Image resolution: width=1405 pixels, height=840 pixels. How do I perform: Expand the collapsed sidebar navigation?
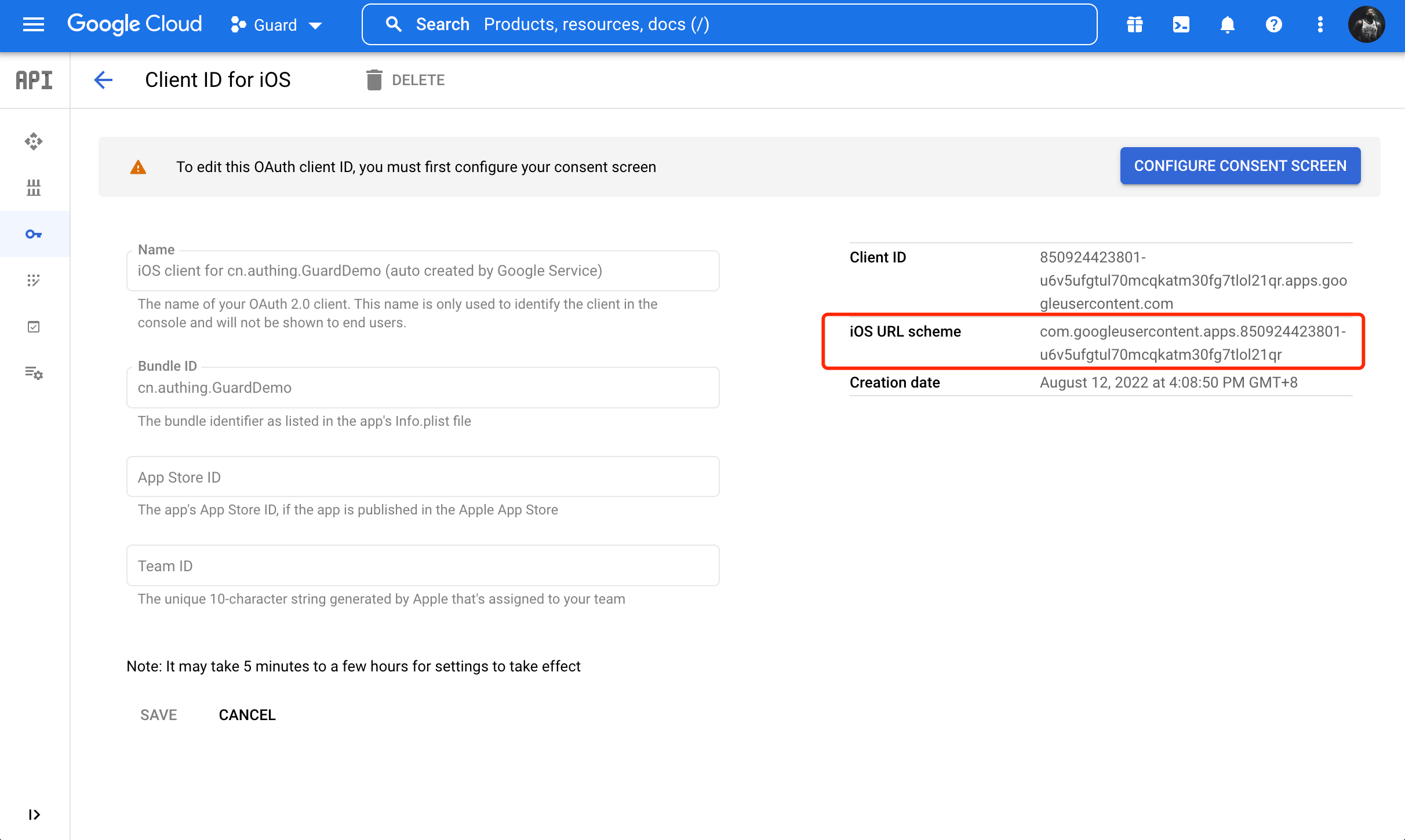pos(34,815)
